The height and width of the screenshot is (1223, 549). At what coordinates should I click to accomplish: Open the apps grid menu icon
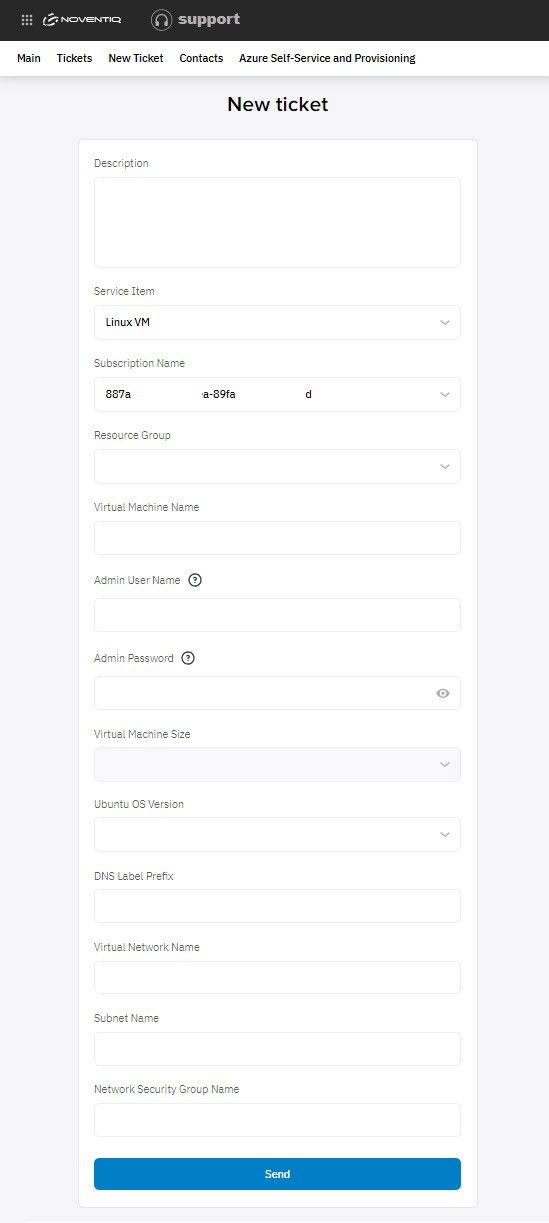pos(27,19)
